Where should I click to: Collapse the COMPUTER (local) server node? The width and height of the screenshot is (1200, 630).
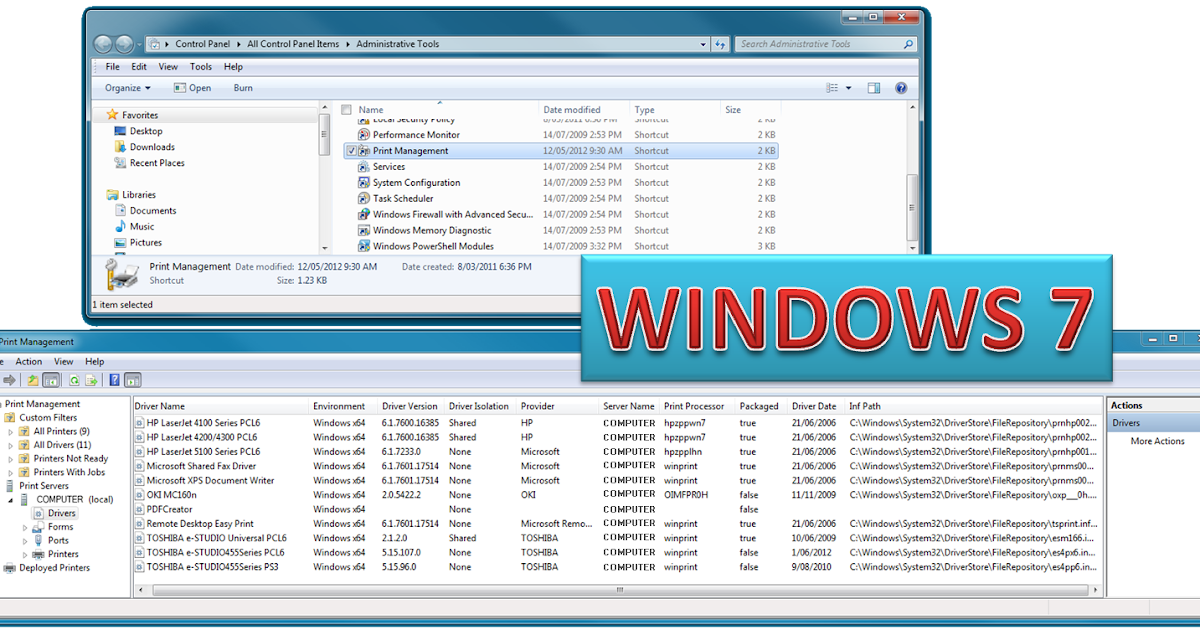pos(11,499)
